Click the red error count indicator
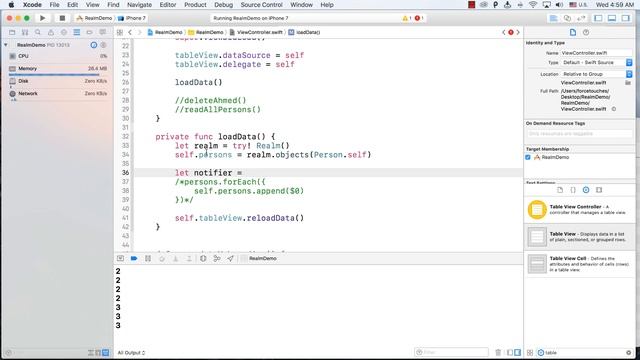 [x=419, y=18]
